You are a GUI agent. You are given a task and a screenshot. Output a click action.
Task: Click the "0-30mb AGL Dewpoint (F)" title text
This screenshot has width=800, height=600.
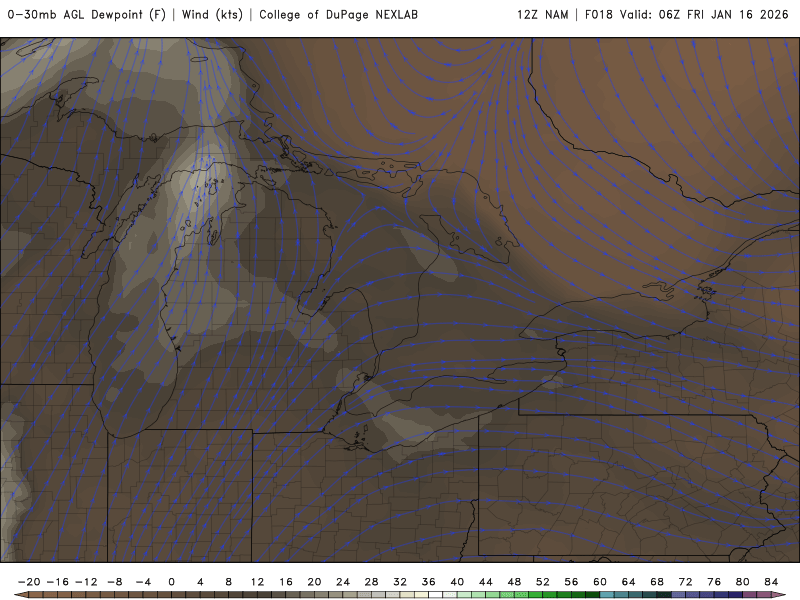point(87,15)
